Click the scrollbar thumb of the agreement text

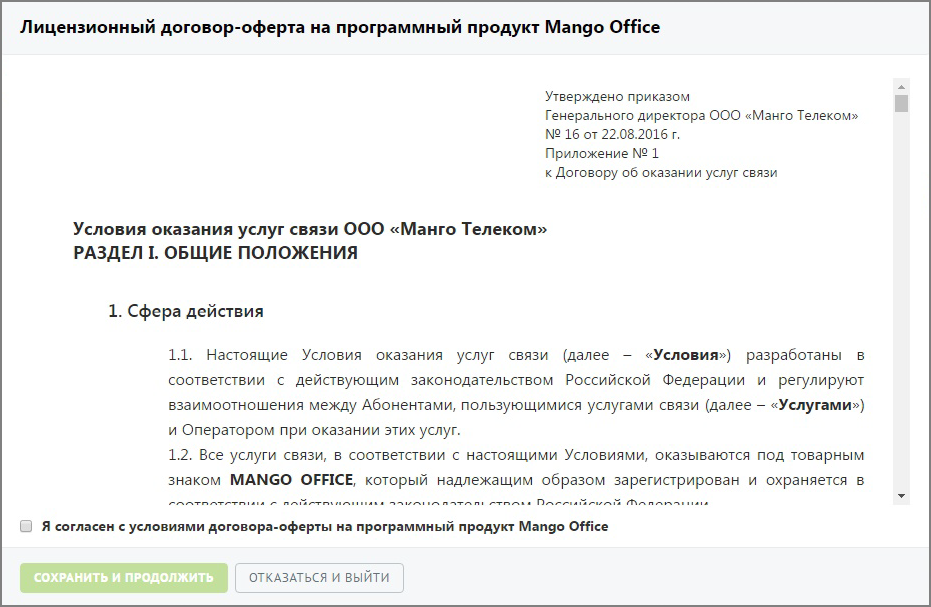pos(901,103)
